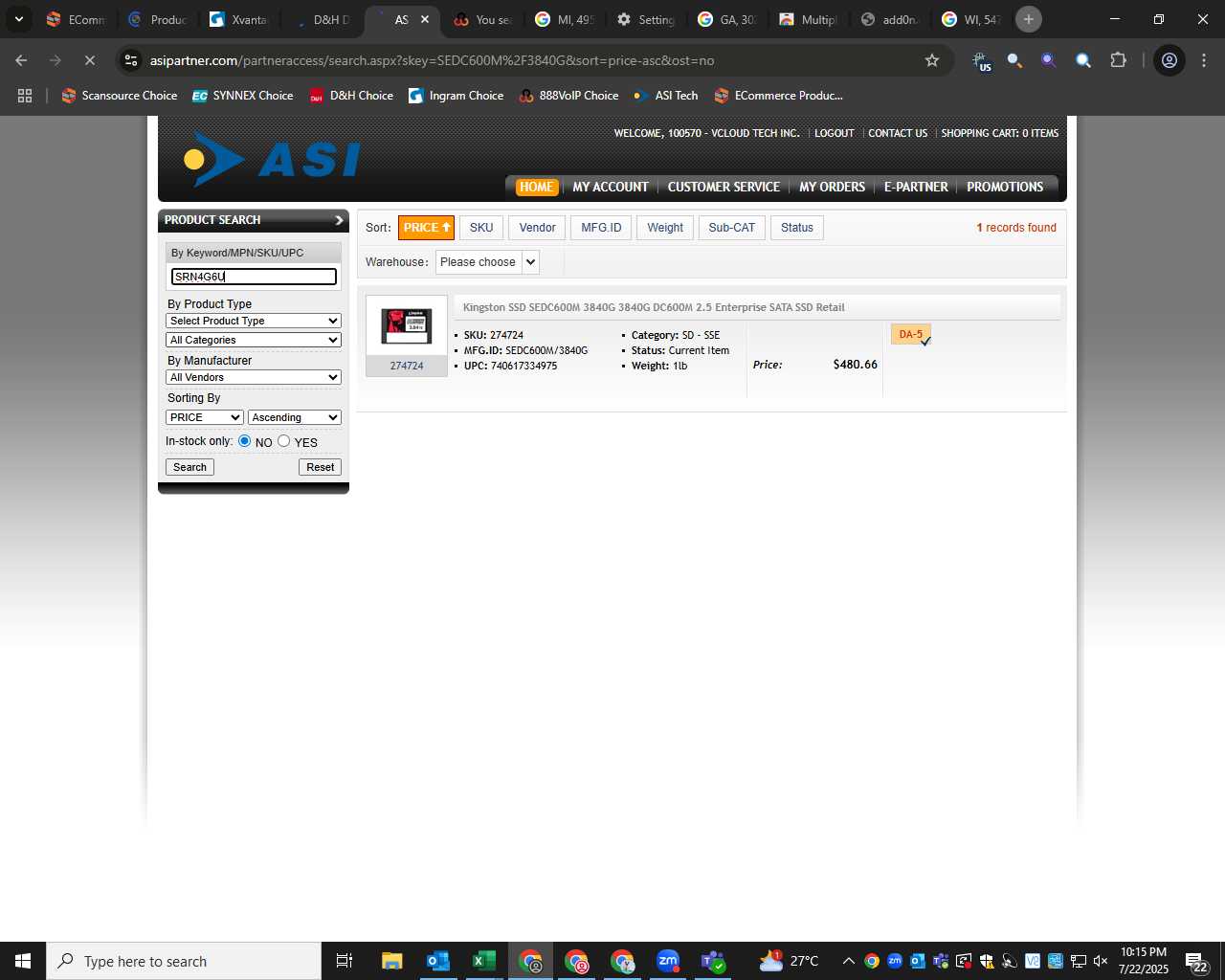Open all bookmarks apps grid icon

[25, 96]
